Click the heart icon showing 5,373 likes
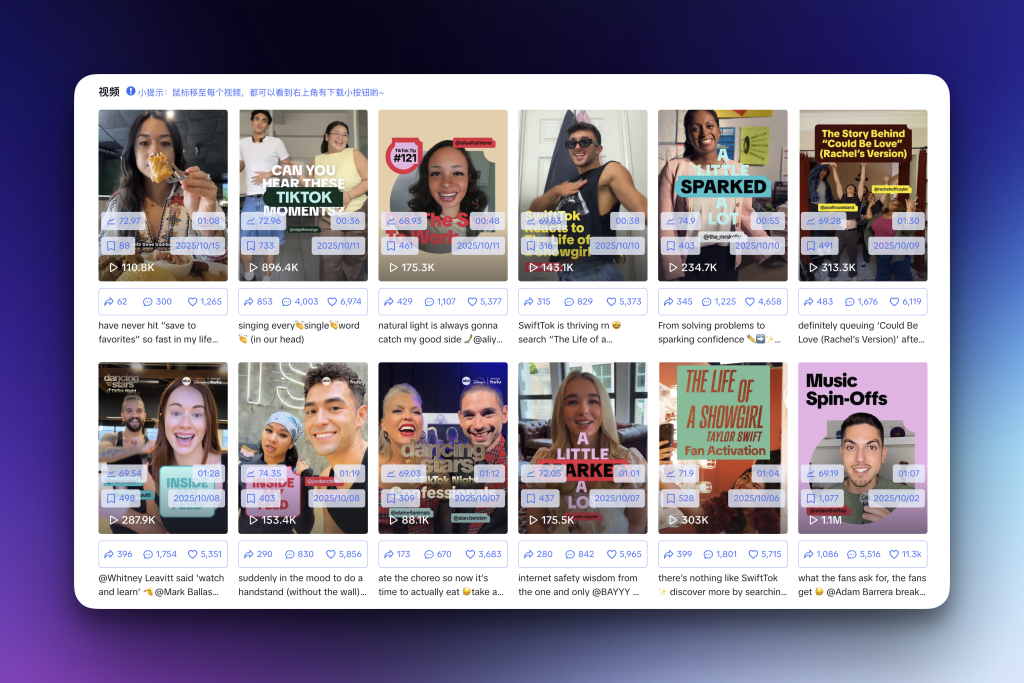Screen dimensions: 1024x683 [612, 301]
